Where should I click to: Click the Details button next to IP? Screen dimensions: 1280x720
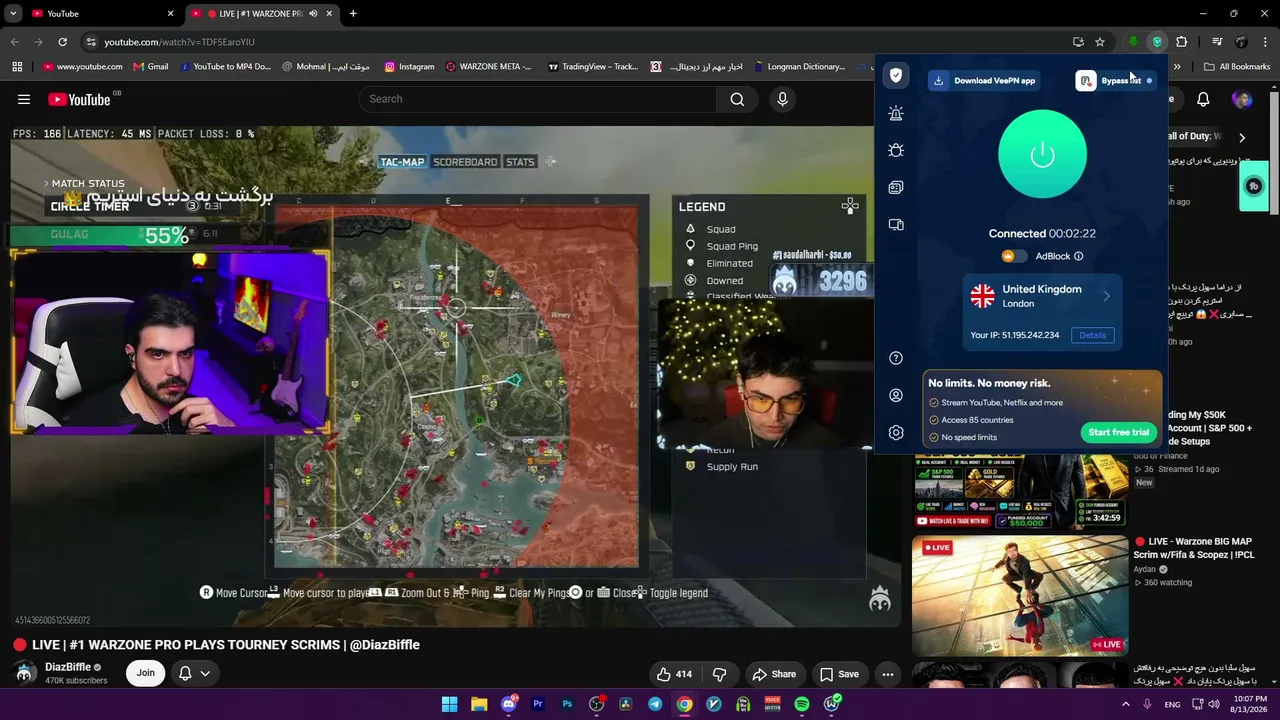coord(1092,335)
